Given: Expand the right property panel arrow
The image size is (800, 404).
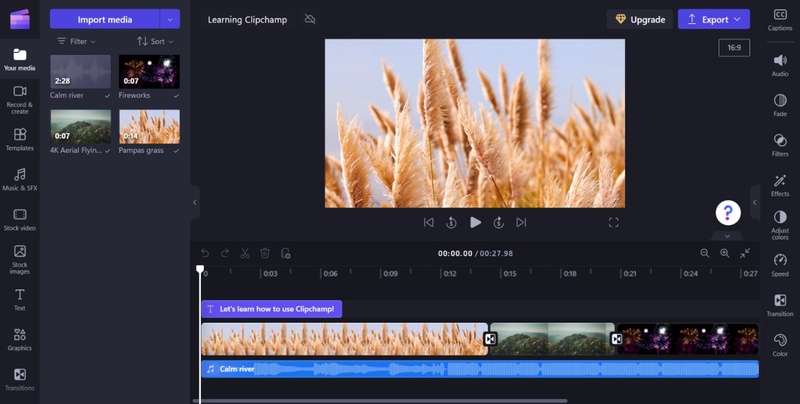Looking at the screenshot, I should pos(755,202).
